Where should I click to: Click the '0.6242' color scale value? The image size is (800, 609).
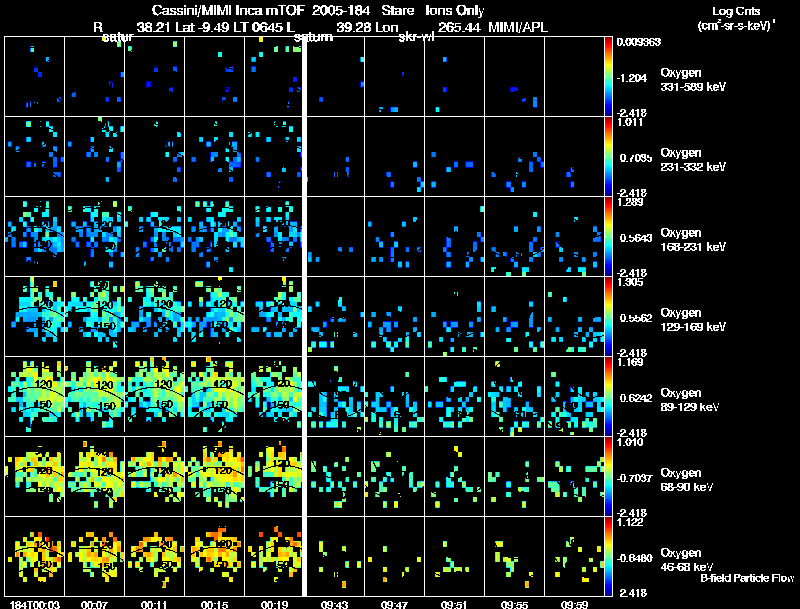636,398
